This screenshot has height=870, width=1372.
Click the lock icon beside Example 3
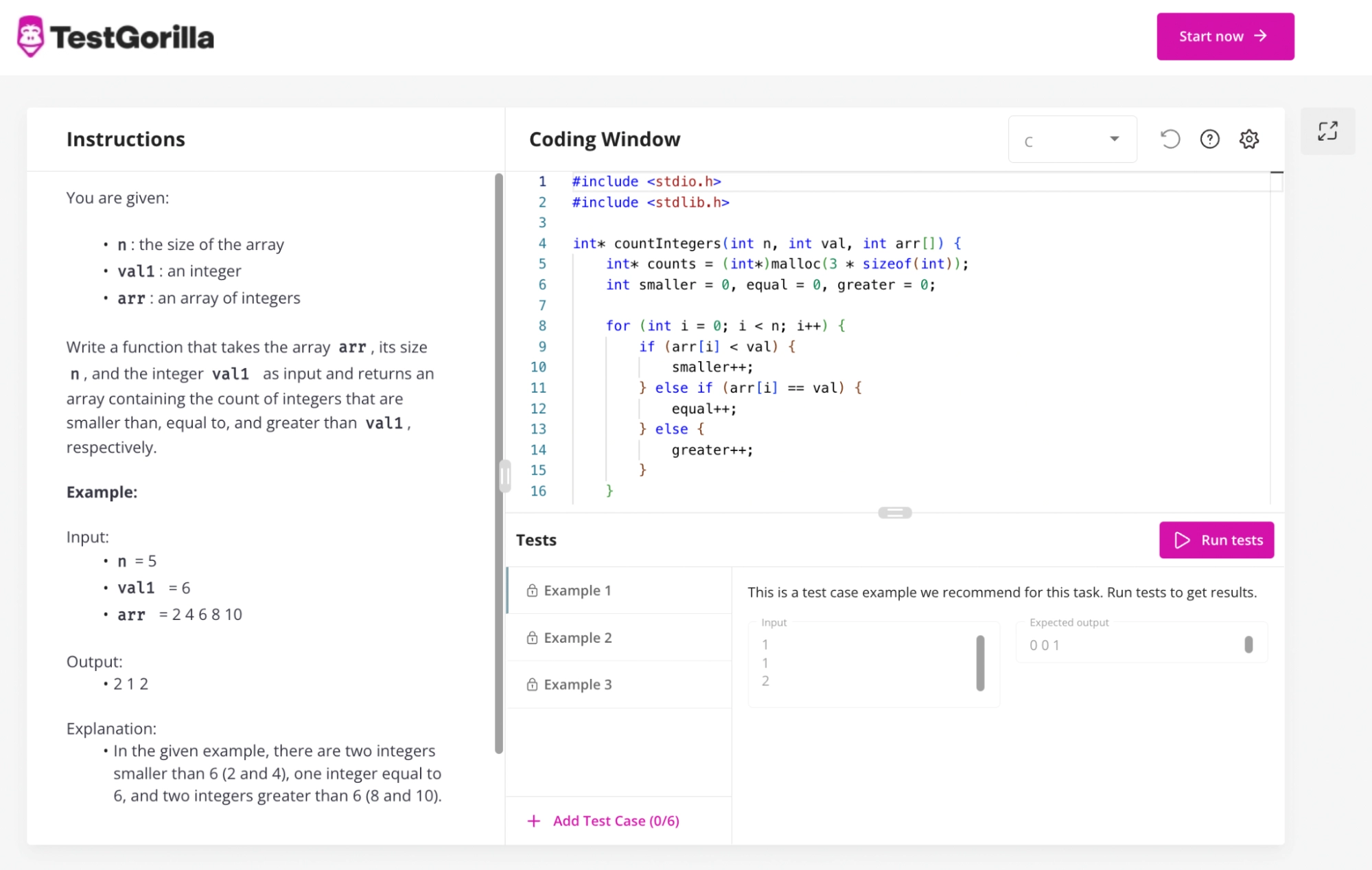pyautogui.click(x=532, y=685)
